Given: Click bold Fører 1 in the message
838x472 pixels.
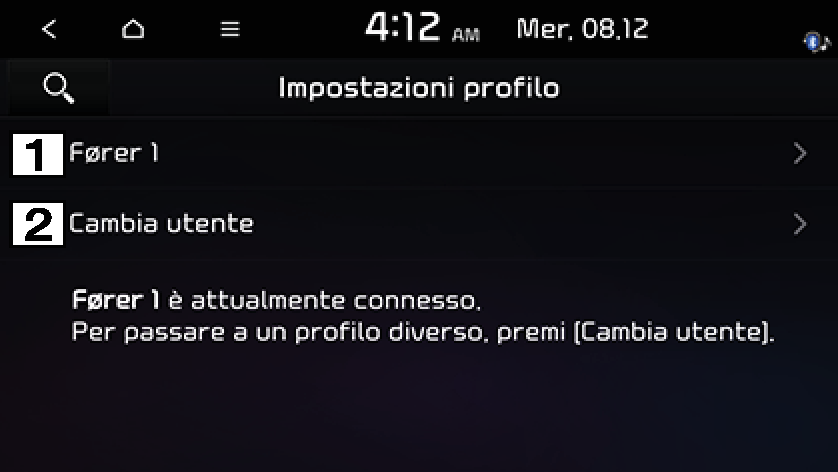Looking at the screenshot, I should click(116, 300).
